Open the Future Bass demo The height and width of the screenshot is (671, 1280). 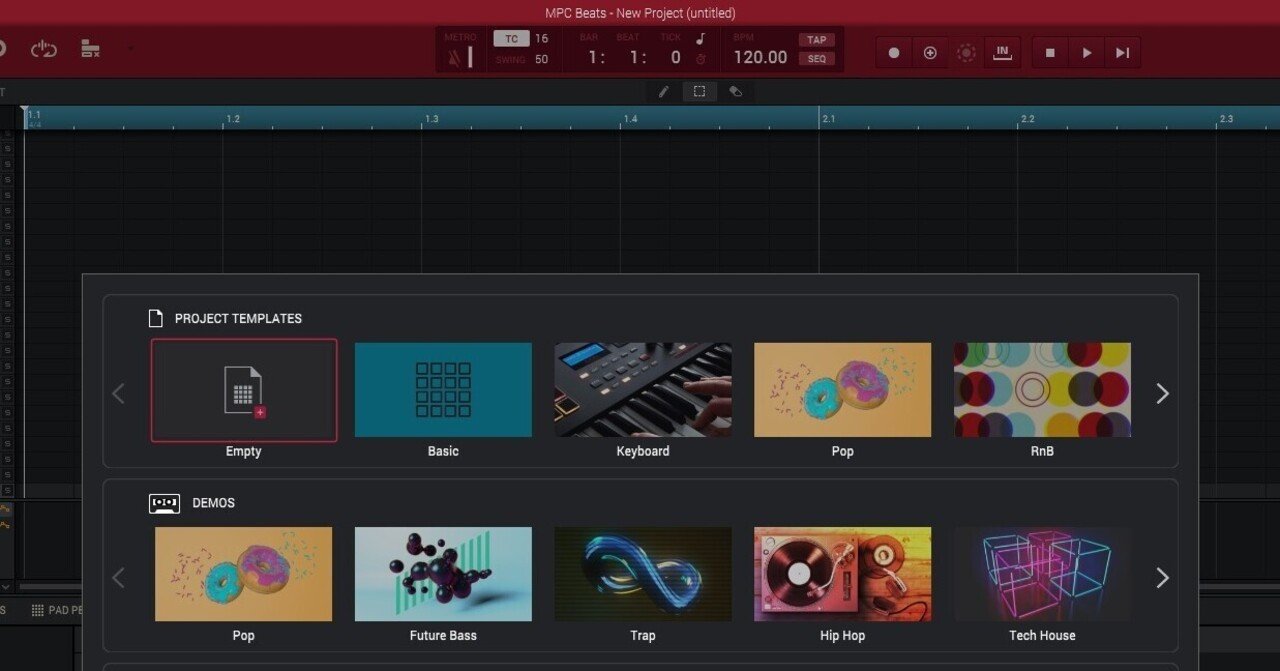pyautogui.click(x=443, y=574)
